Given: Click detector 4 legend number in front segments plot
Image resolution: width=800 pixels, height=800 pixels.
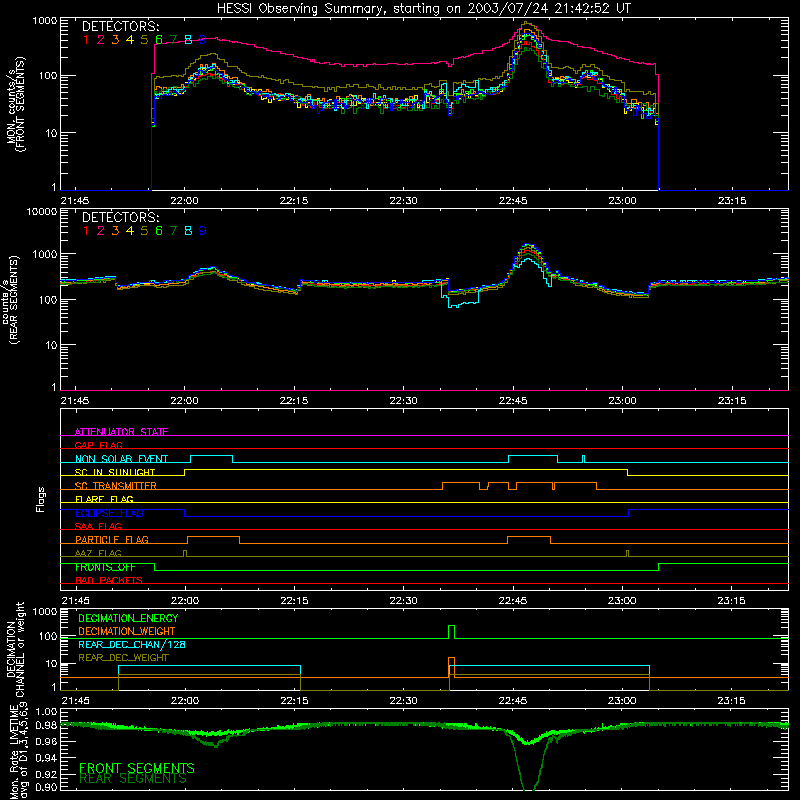Looking at the screenshot, I should click(130, 40).
